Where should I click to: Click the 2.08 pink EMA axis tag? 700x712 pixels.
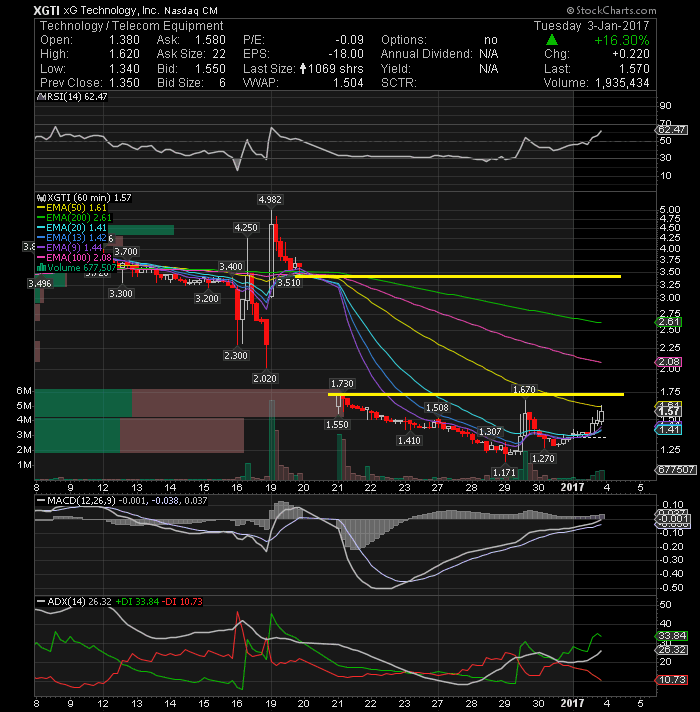[x=669, y=362]
